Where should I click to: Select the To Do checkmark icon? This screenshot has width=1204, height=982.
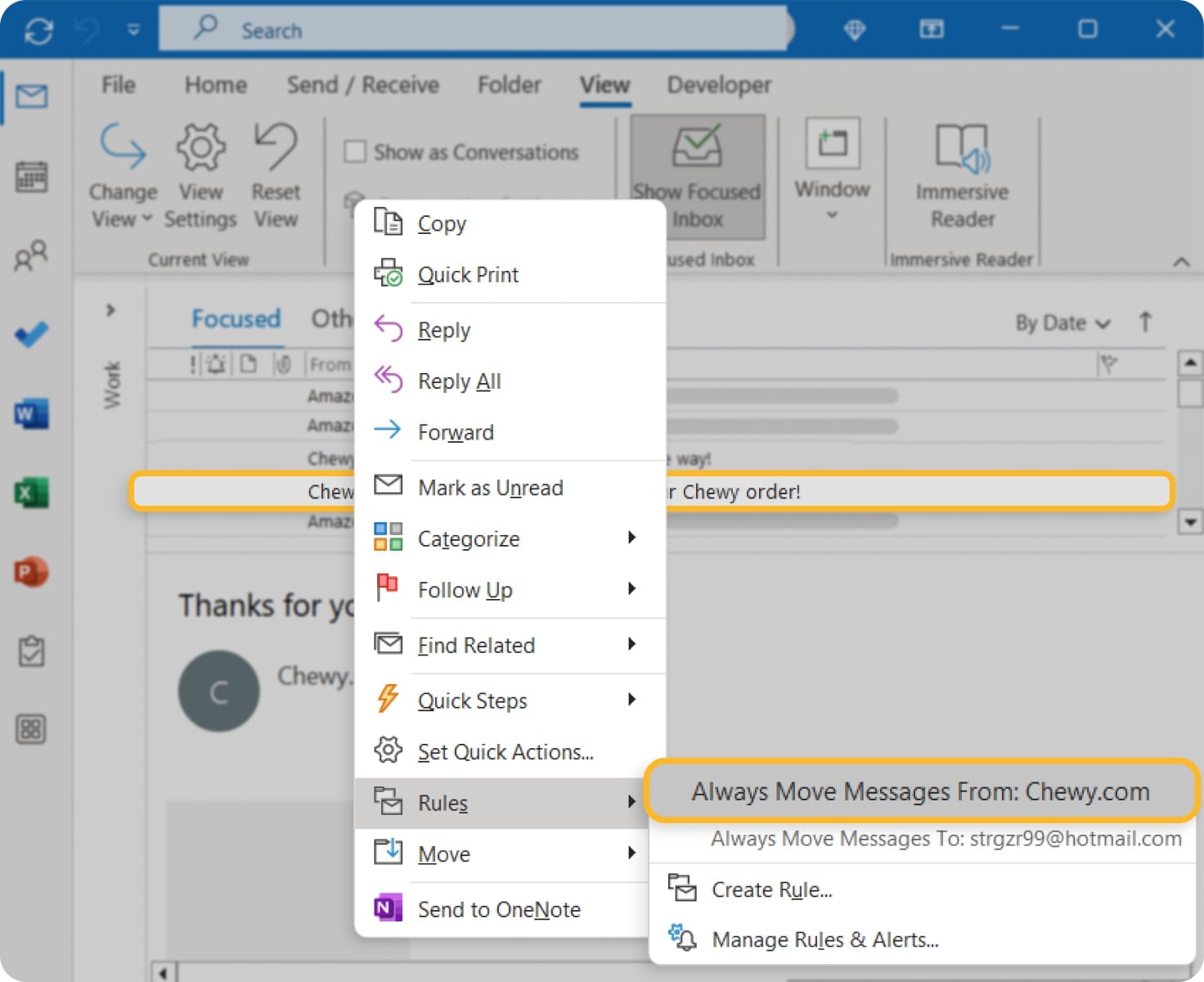click(31, 334)
